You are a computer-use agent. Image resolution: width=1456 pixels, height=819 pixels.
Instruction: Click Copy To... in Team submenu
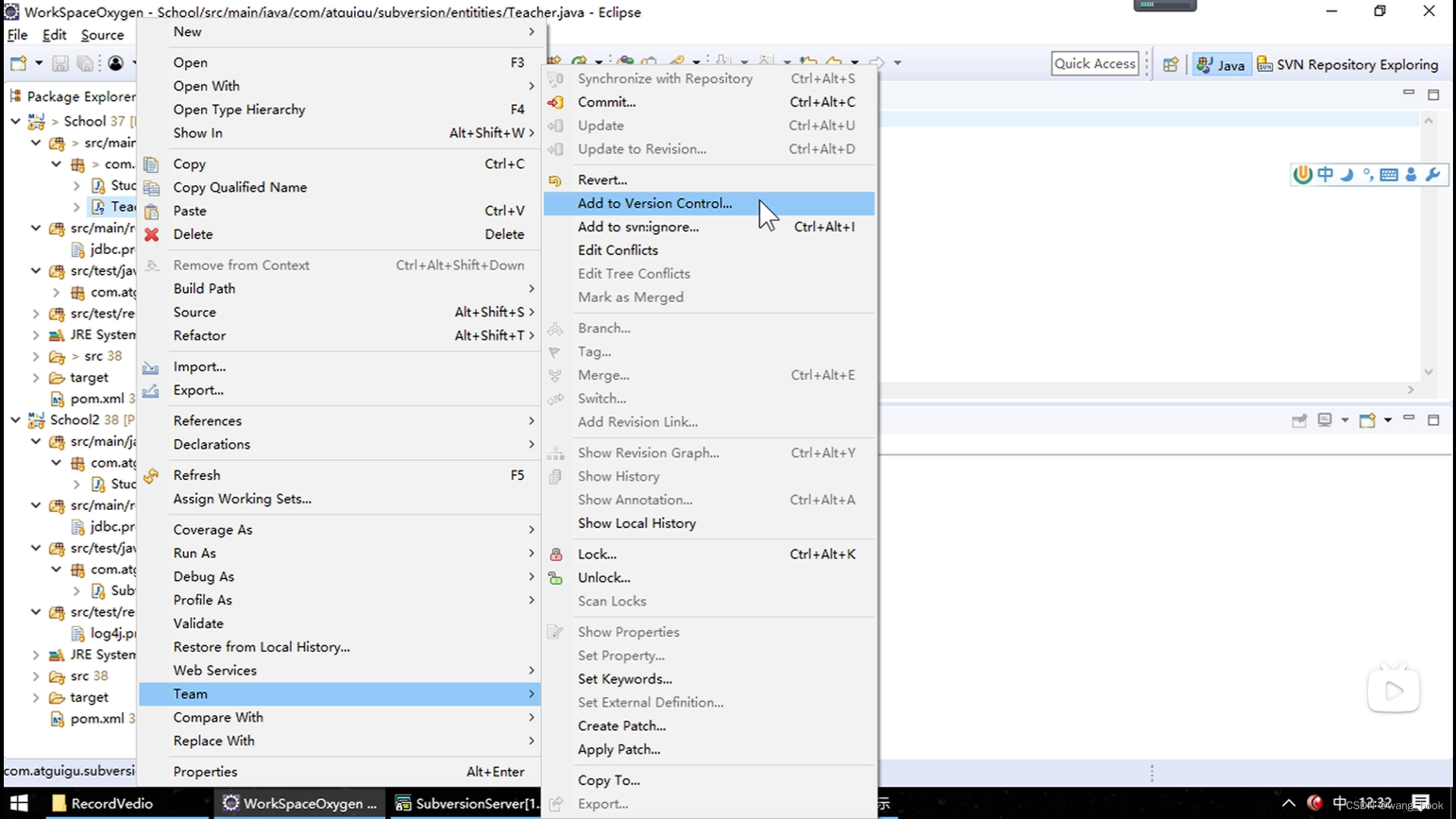click(x=708, y=780)
